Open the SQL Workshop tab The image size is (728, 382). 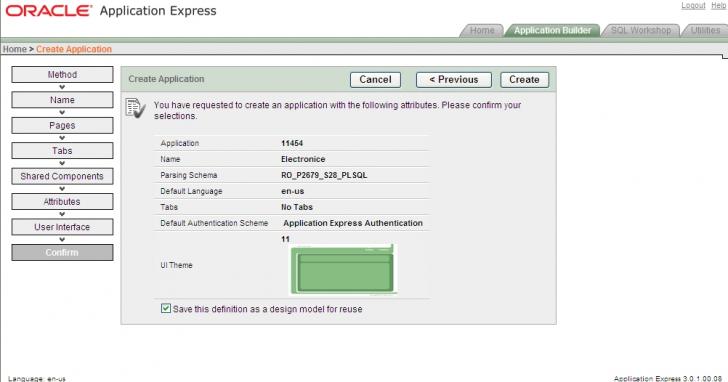pyautogui.click(x=641, y=31)
